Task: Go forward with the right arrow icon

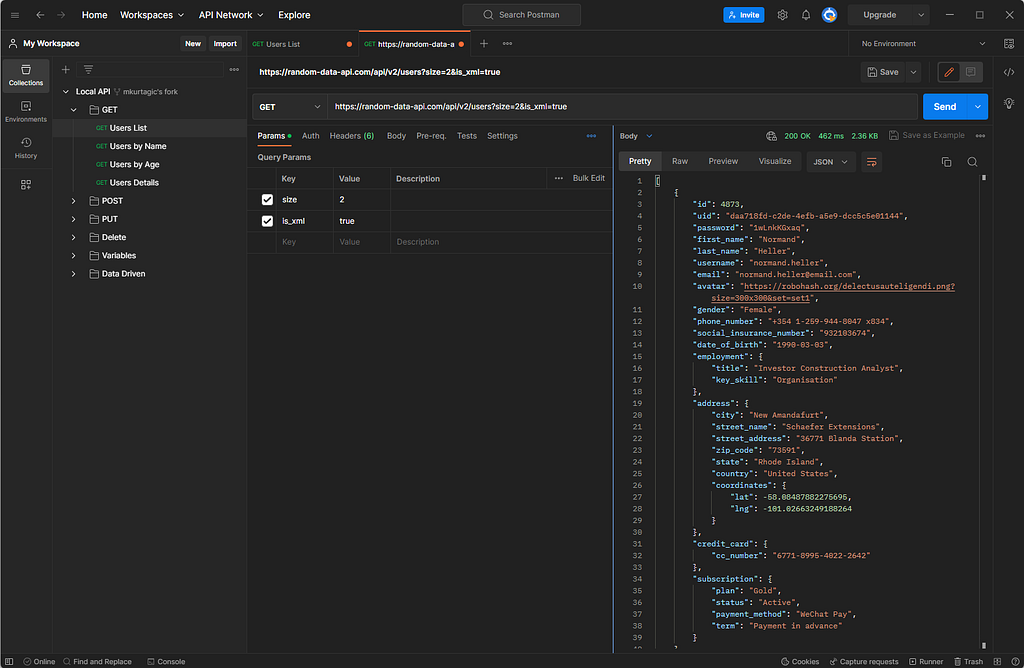Action: click(61, 15)
